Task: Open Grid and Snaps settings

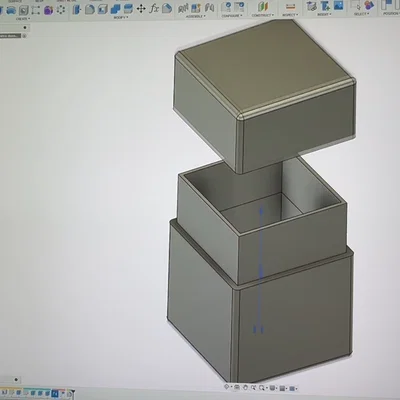Action: click(x=282, y=388)
